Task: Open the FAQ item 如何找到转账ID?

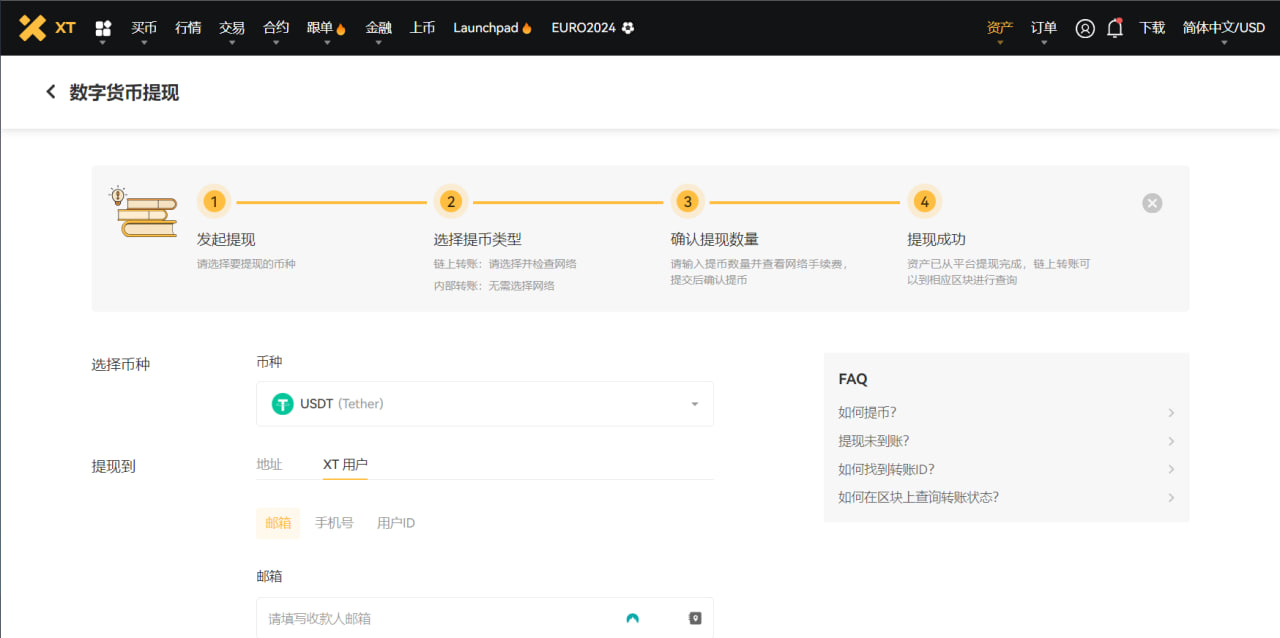Action: pos(1006,469)
